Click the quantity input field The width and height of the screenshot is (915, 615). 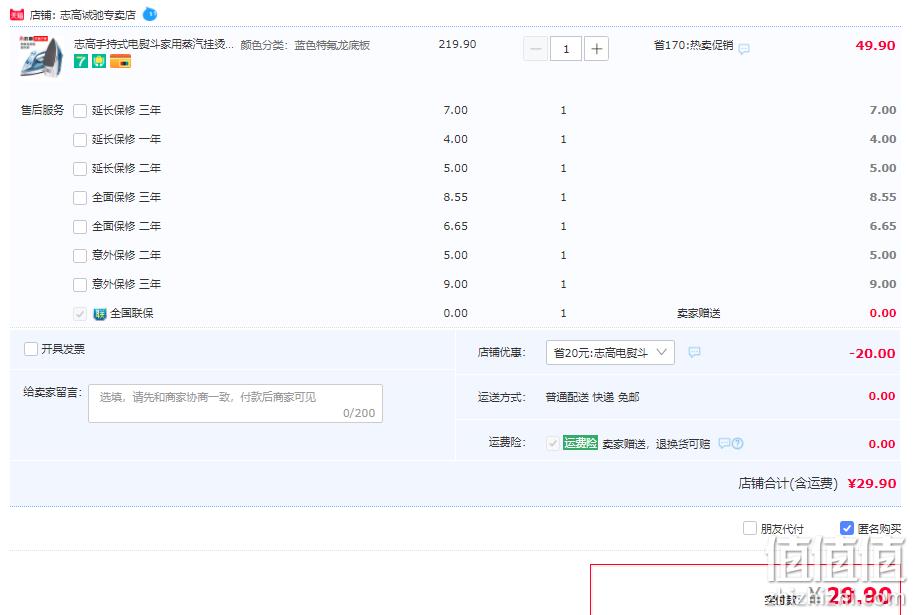tap(566, 49)
